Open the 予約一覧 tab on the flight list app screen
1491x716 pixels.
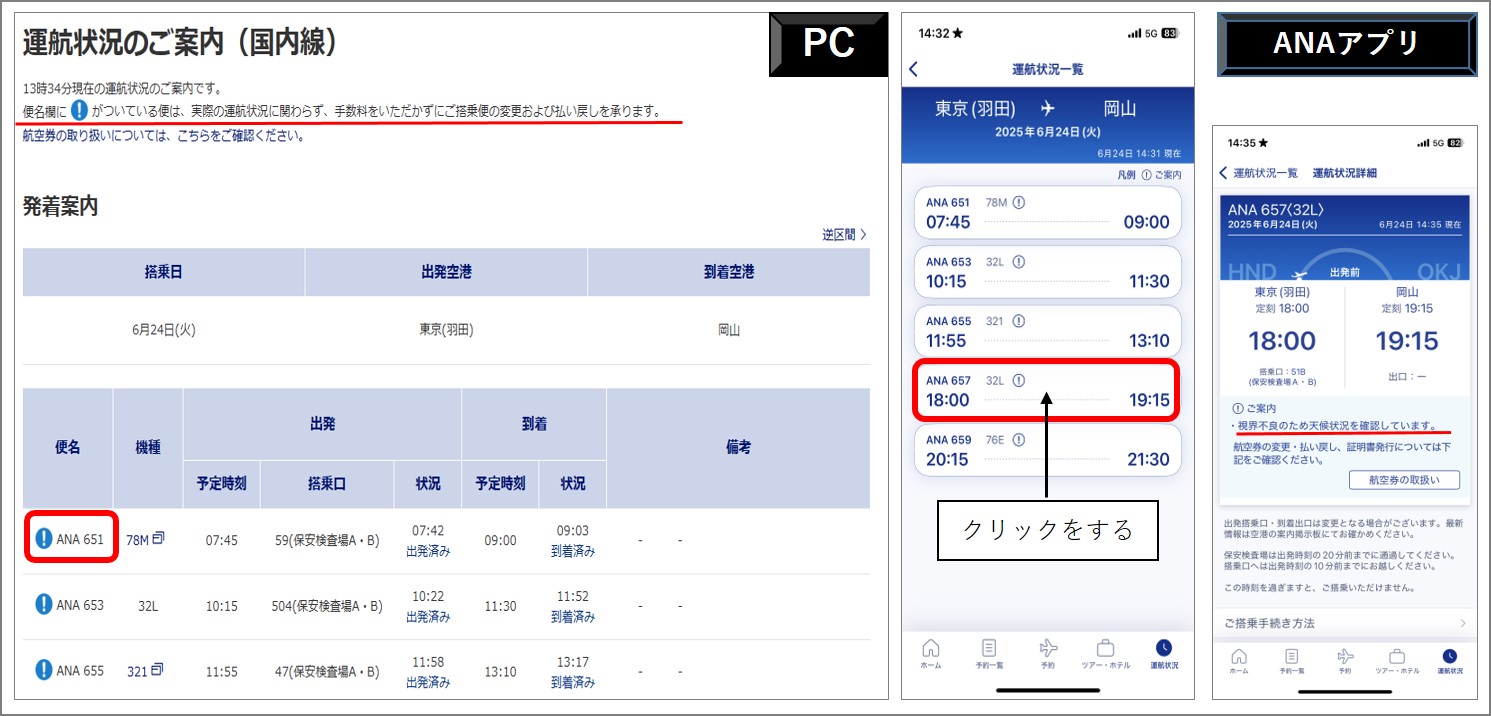[989, 653]
